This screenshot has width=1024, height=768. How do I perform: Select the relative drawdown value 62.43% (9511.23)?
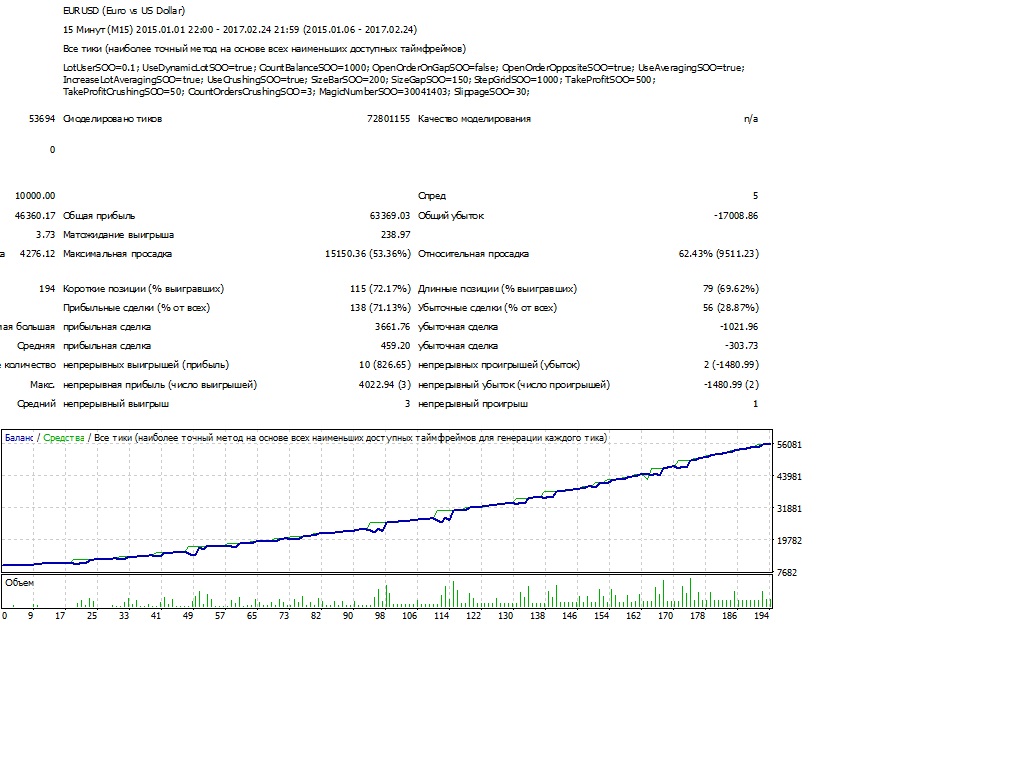click(718, 253)
